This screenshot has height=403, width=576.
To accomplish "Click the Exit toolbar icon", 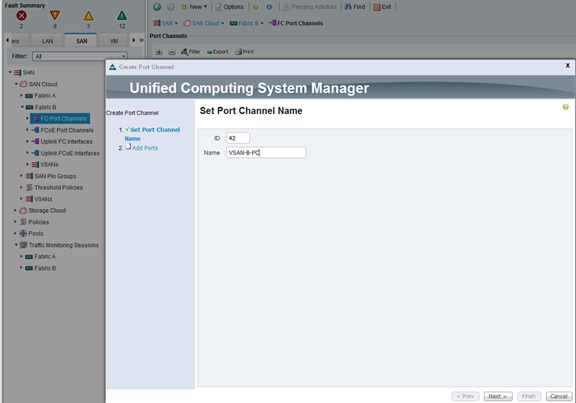I will click(x=377, y=7).
